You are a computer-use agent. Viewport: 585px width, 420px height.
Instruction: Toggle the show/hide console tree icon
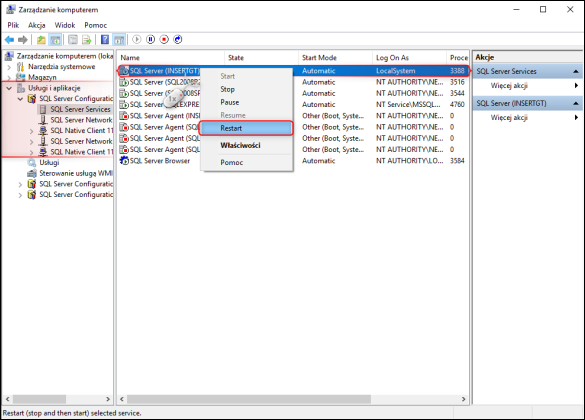tap(55, 40)
